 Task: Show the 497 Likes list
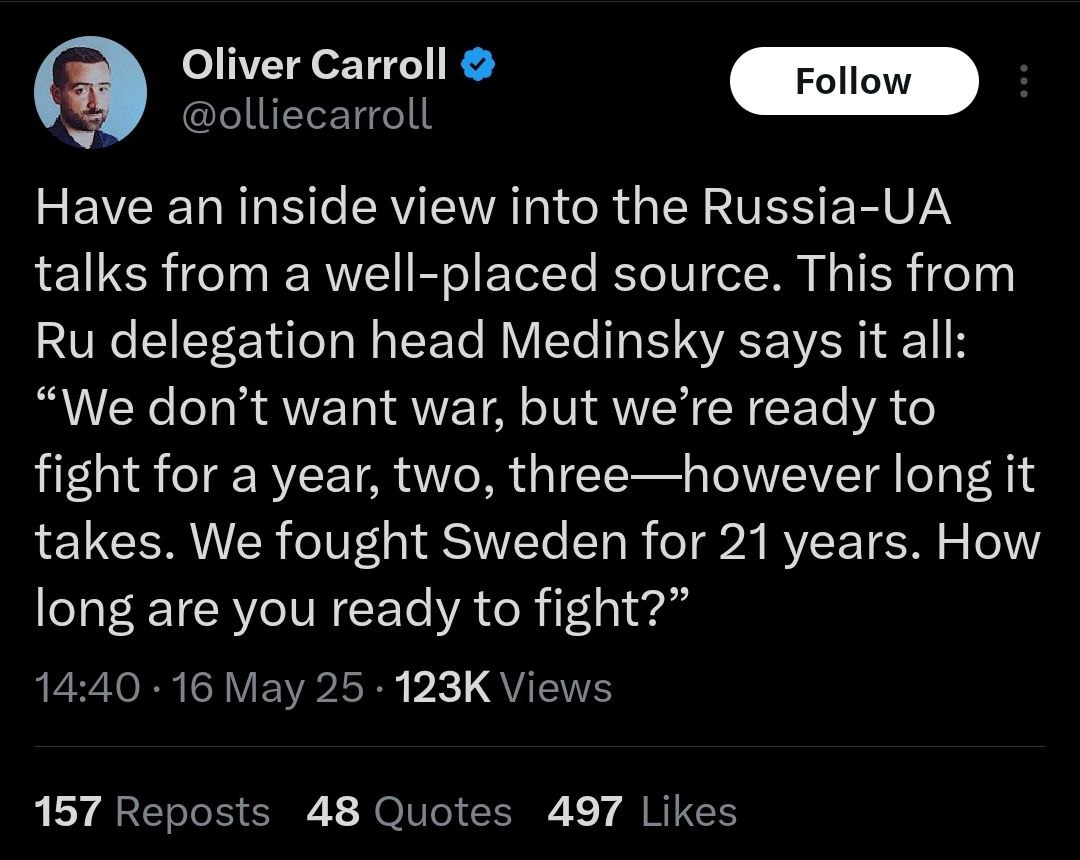(x=642, y=811)
